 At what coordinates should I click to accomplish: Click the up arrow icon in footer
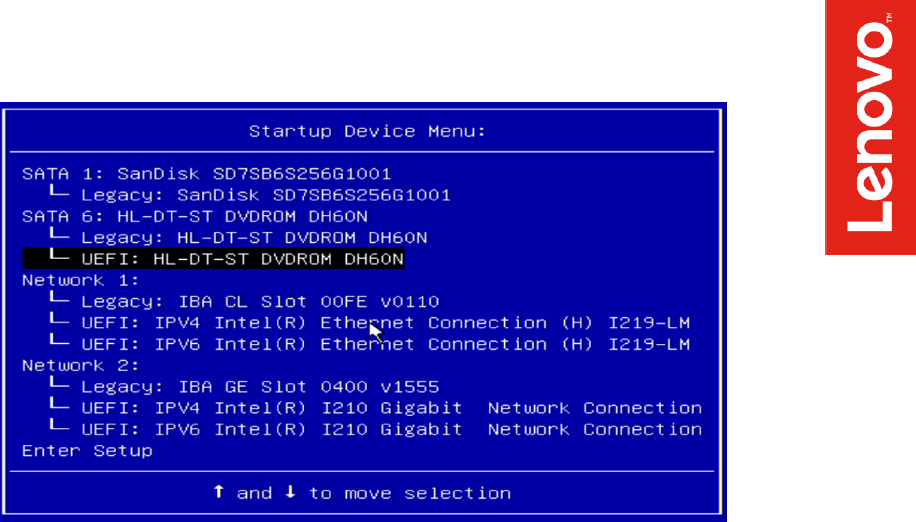tap(218, 492)
